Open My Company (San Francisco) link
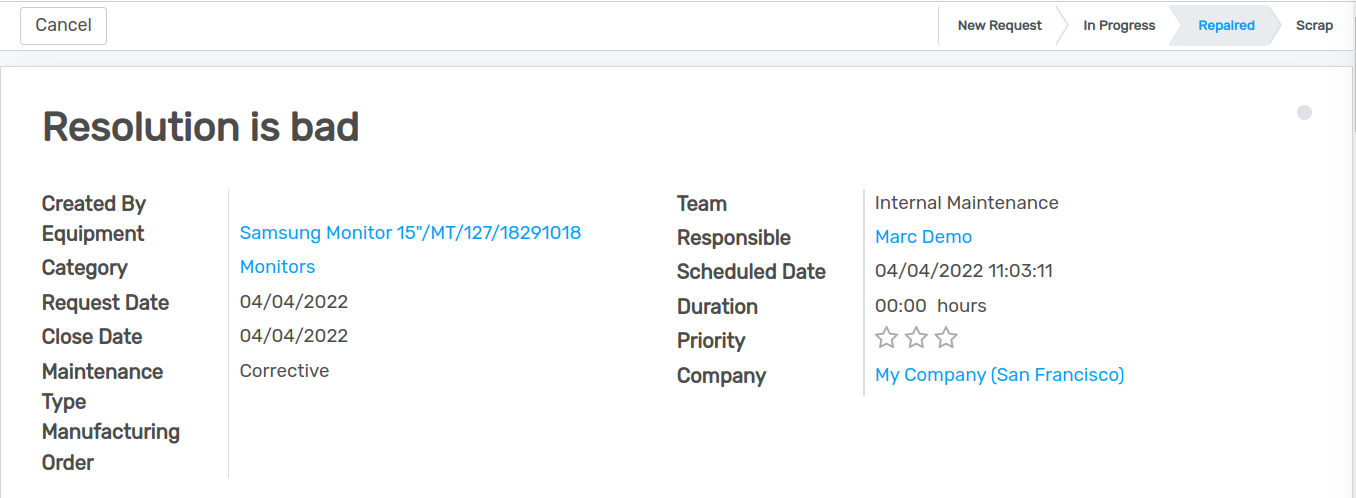The image size is (1356, 498). pyautogui.click(x=999, y=375)
